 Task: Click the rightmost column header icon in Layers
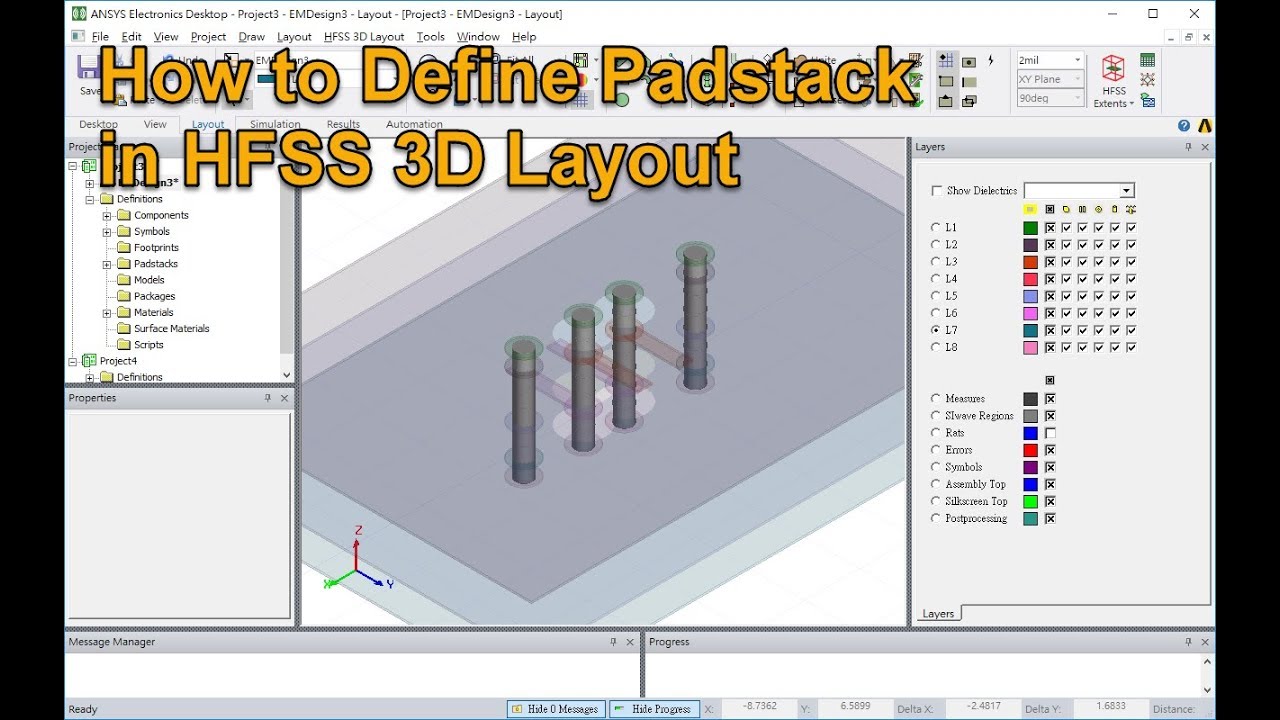[1131, 209]
